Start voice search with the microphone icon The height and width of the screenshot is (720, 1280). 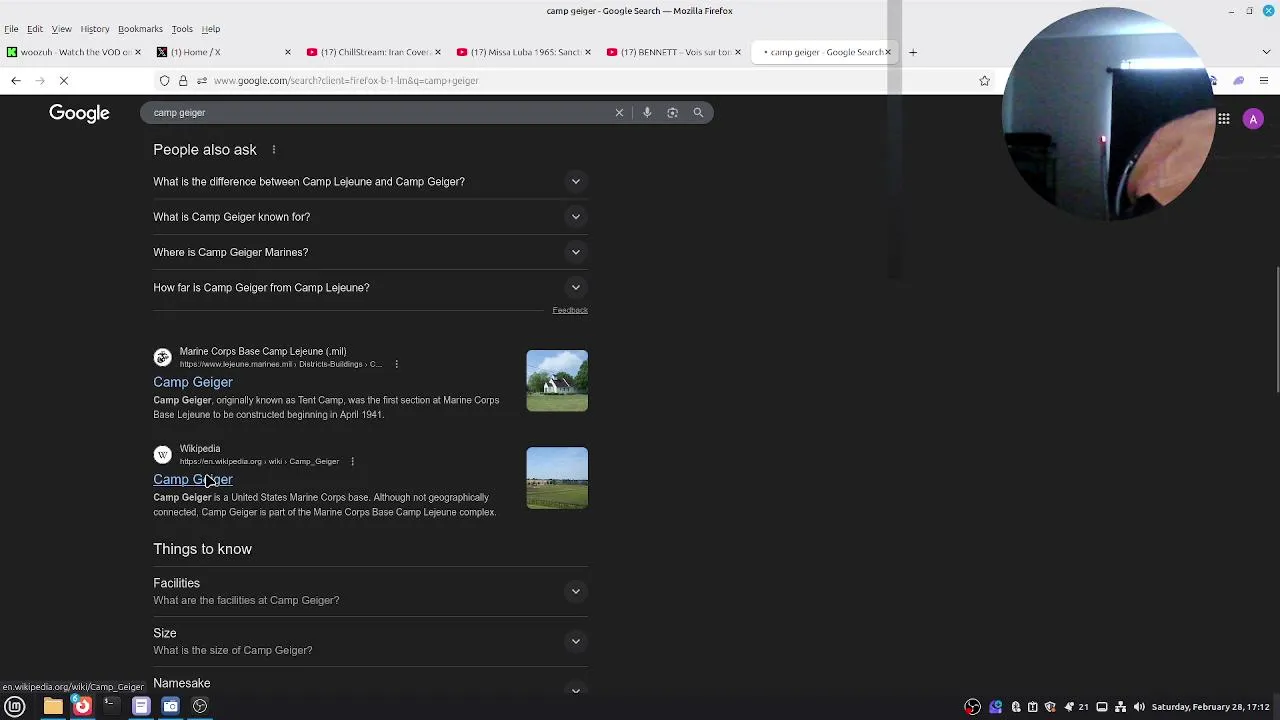[647, 113]
